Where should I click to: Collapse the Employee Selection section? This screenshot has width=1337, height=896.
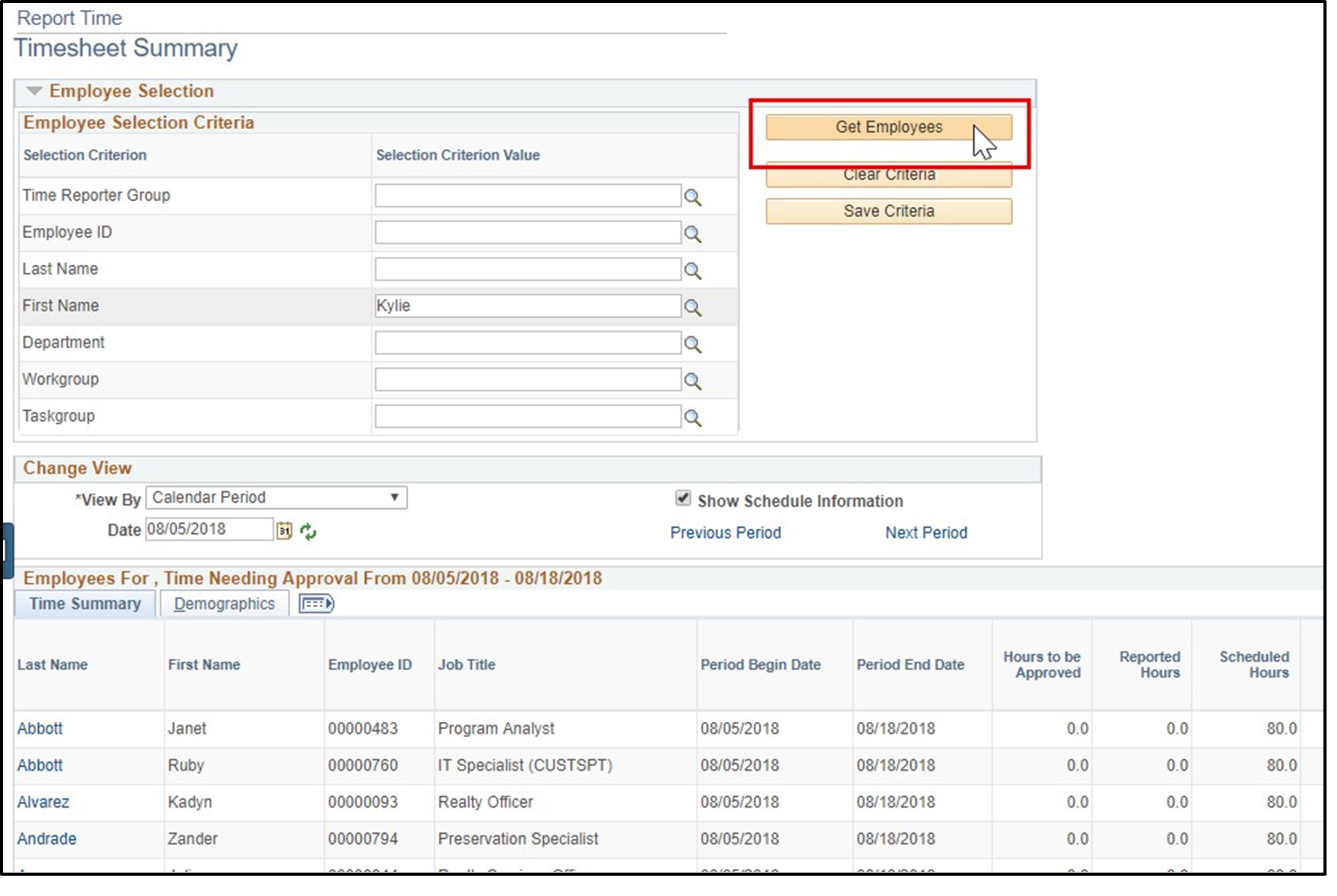pyautogui.click(x=35, y=91)
